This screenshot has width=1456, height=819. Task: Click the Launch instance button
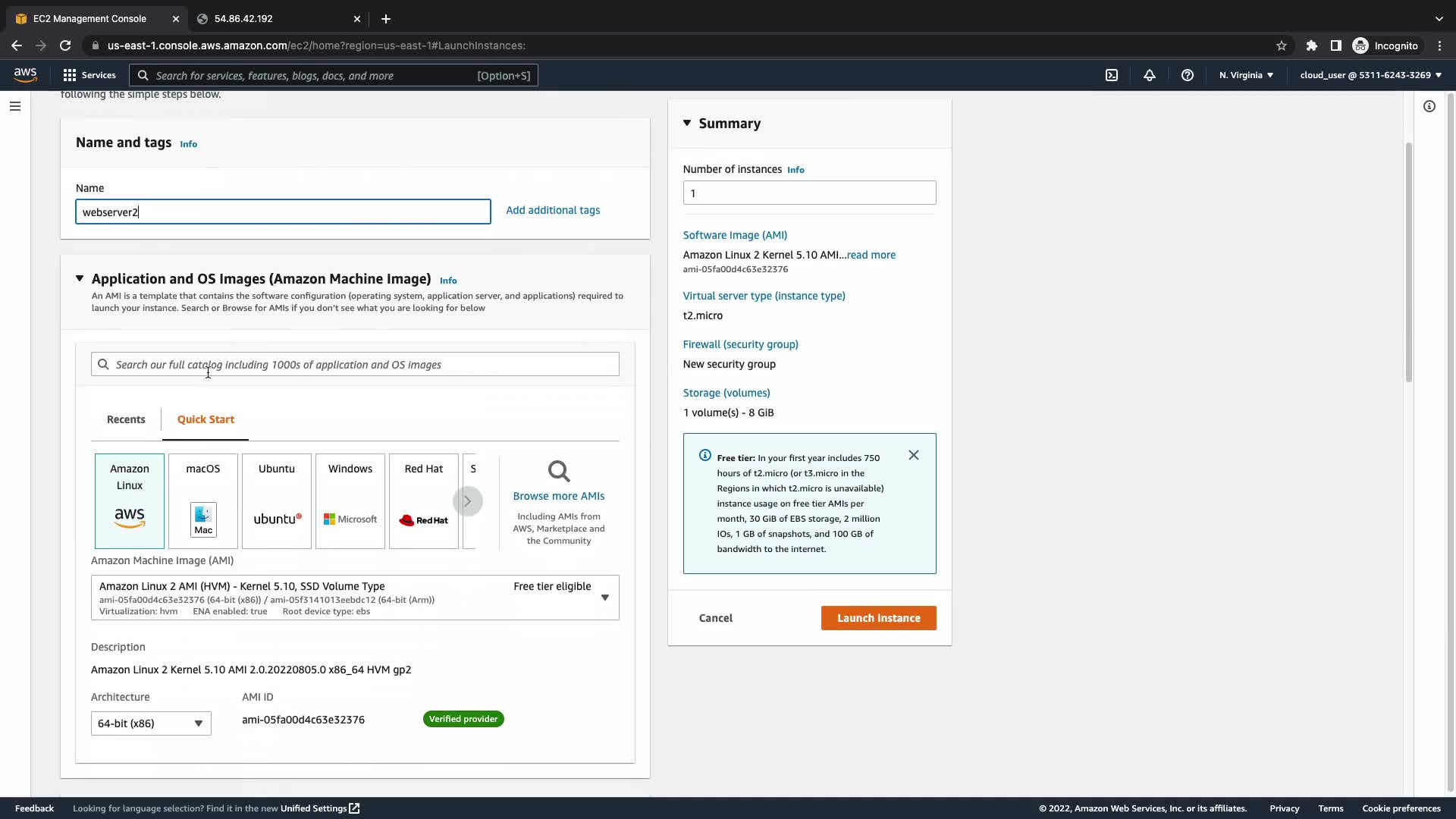click(x=878, y=618)
